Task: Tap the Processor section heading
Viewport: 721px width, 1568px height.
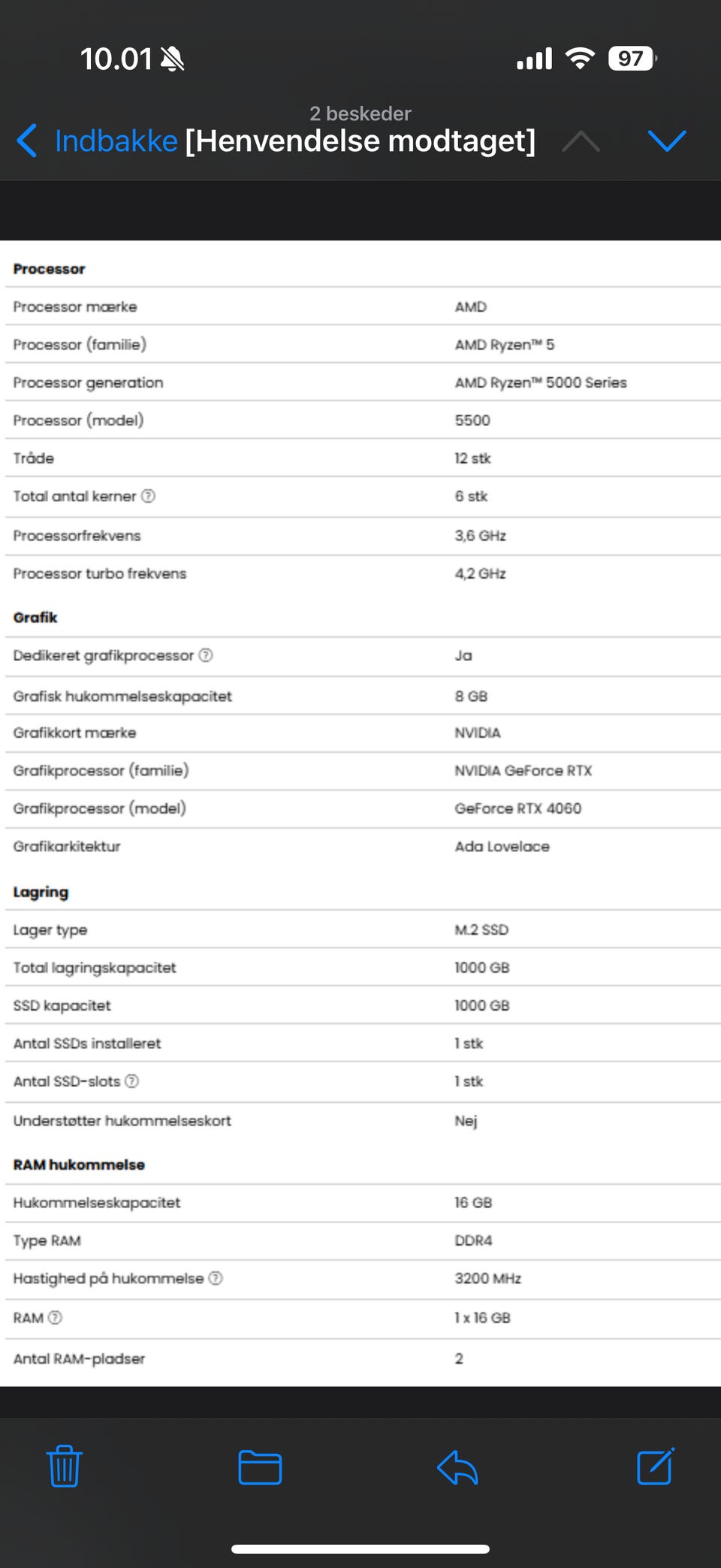Action: [x=50, y=269]
